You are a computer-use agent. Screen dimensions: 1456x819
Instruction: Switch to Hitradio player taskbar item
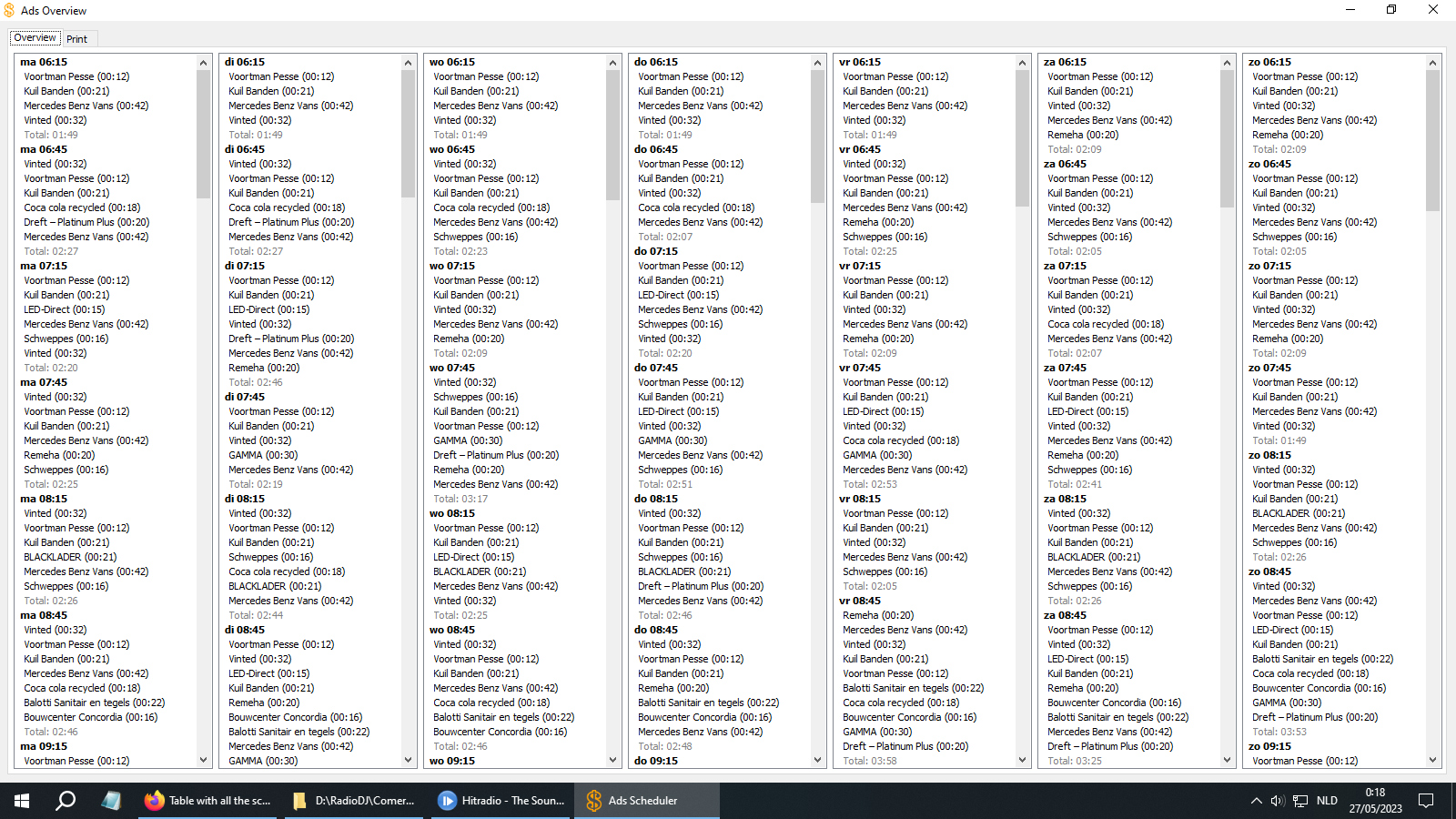[x=501, y=801]
